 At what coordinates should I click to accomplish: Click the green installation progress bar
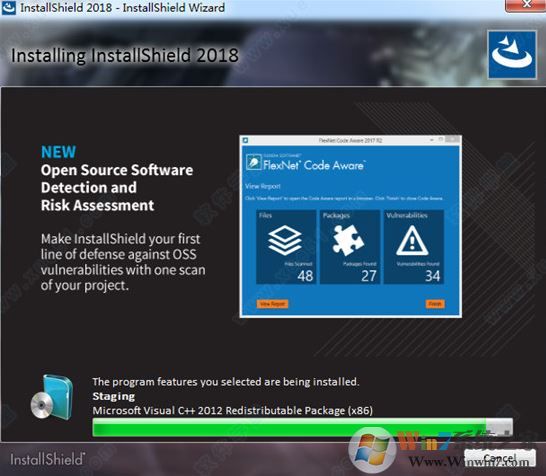pyautogui.click(x=302, y=427)
